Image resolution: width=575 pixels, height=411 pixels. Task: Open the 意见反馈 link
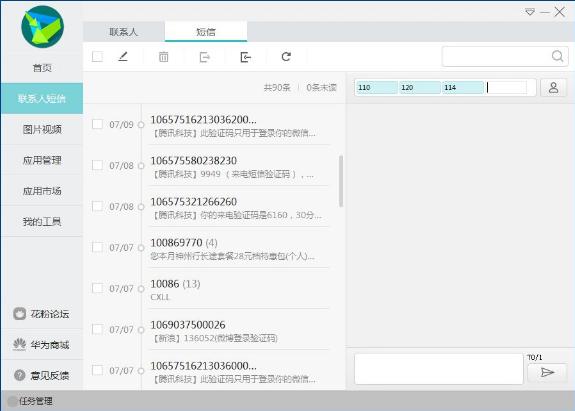(x=50, y=375)
